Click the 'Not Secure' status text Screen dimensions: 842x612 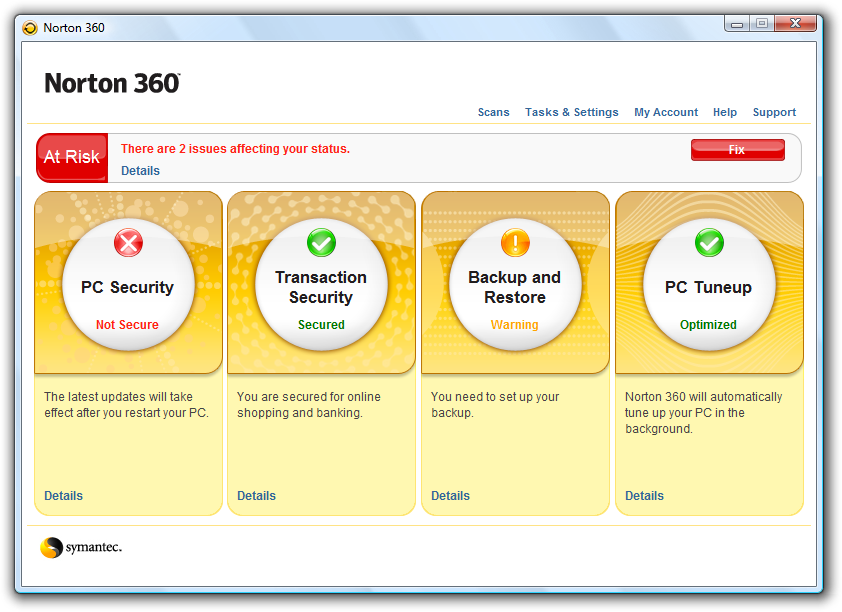(127, 325)
